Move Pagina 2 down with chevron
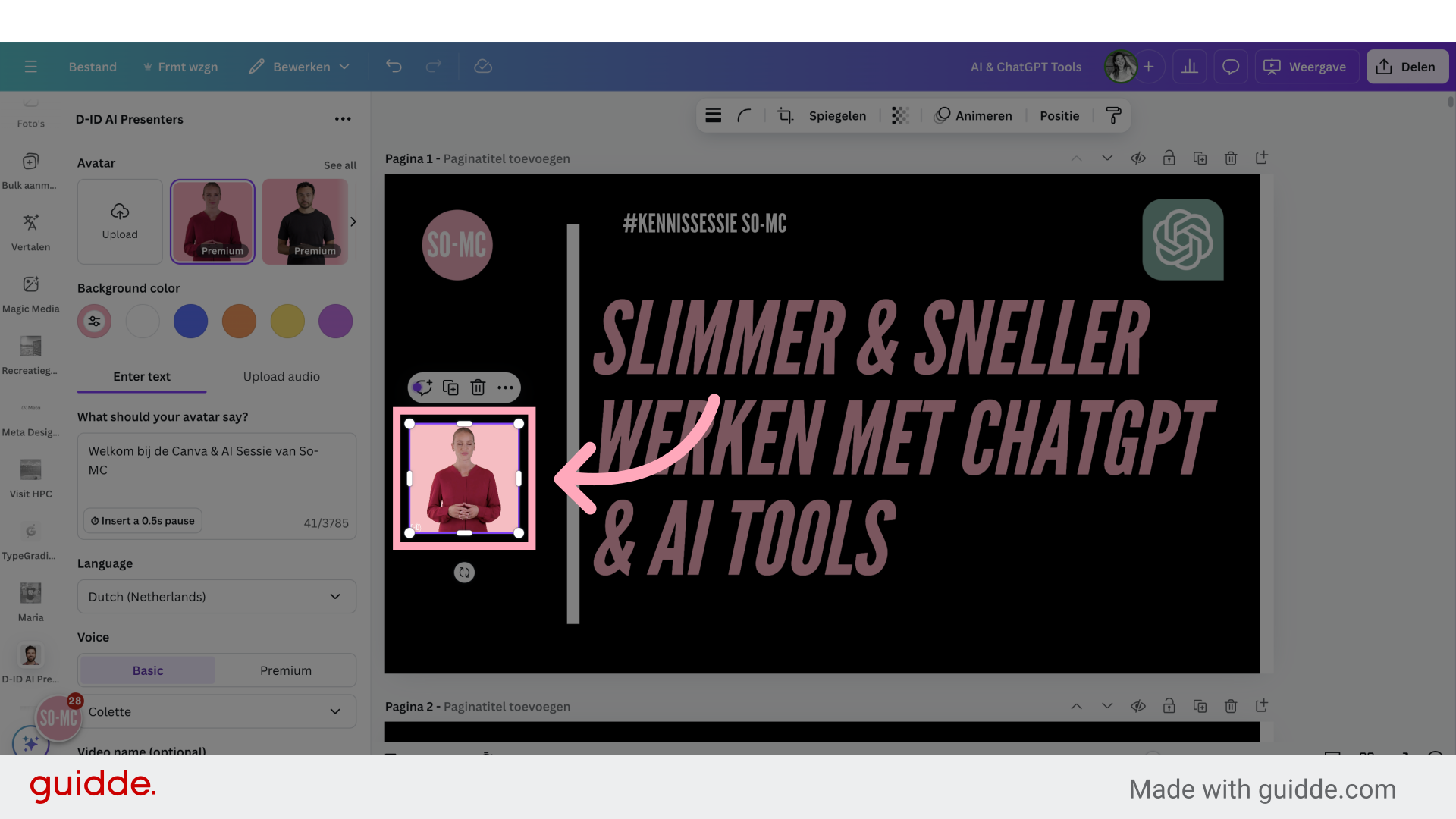 pyautogui.click(x=1107, y=706)
